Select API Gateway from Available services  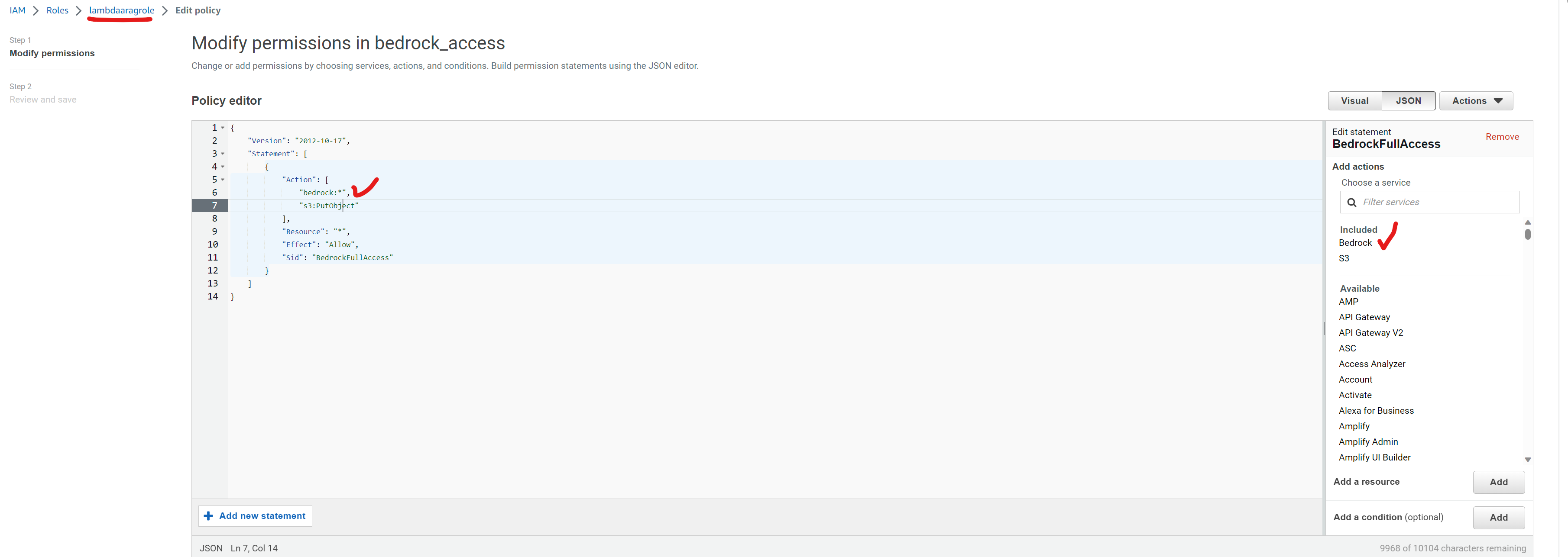click(1364, 317)
